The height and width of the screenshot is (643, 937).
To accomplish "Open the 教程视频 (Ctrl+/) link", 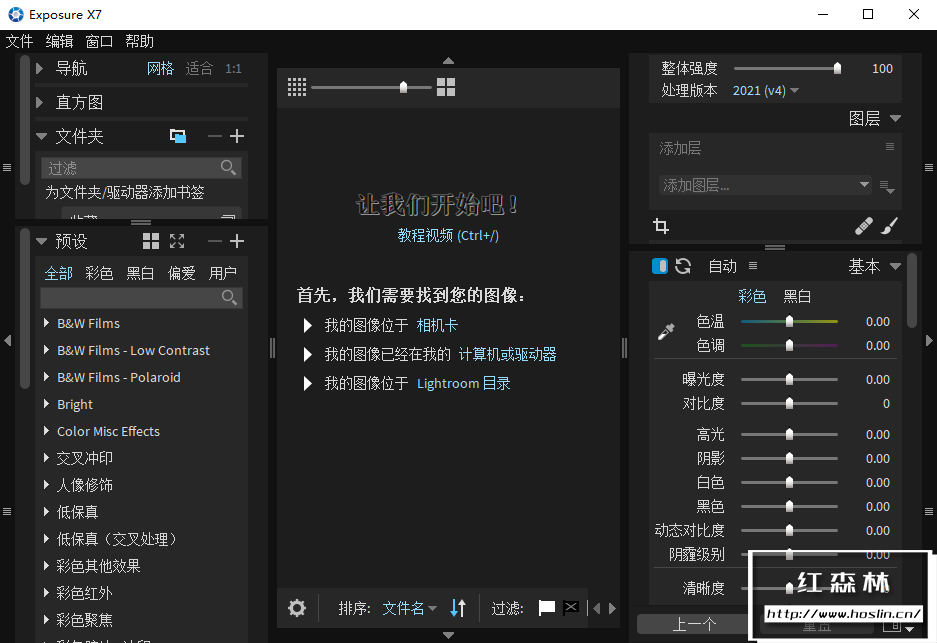I will [x=448, y=235].
